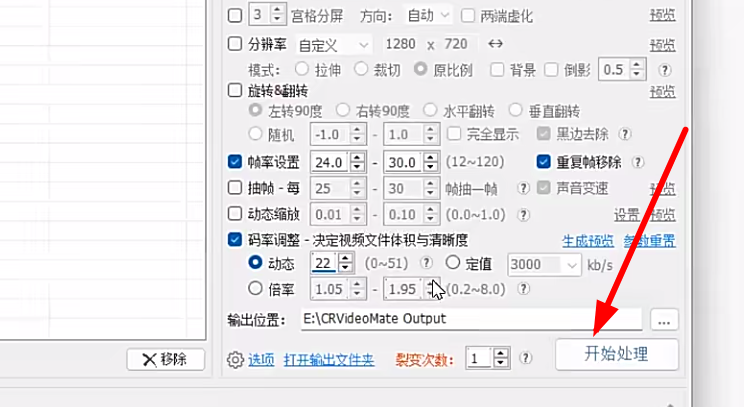Click the help icon after (0~51) range
This screenshot has height=407, width=744.
(x=427, y=263)
